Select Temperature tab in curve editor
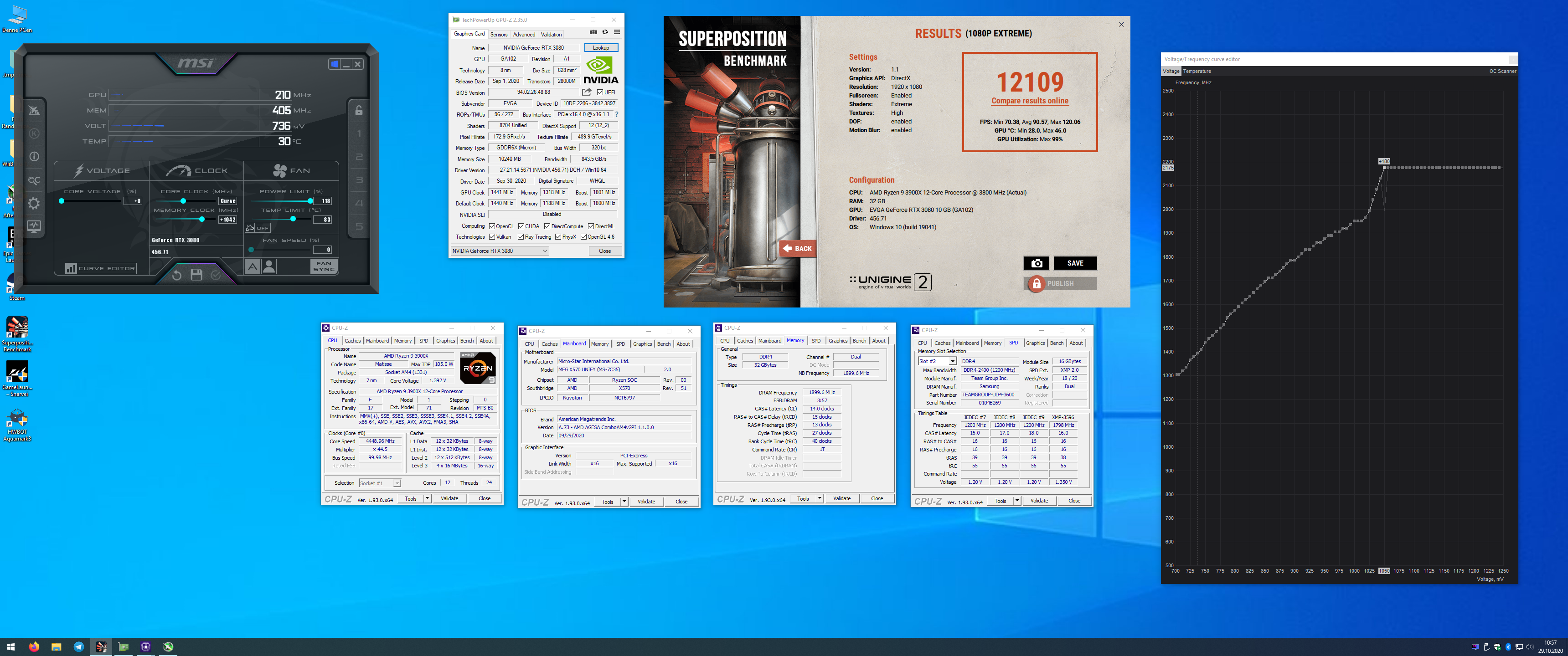This screenshot has height=656, width=1568. pos(1196,71)
